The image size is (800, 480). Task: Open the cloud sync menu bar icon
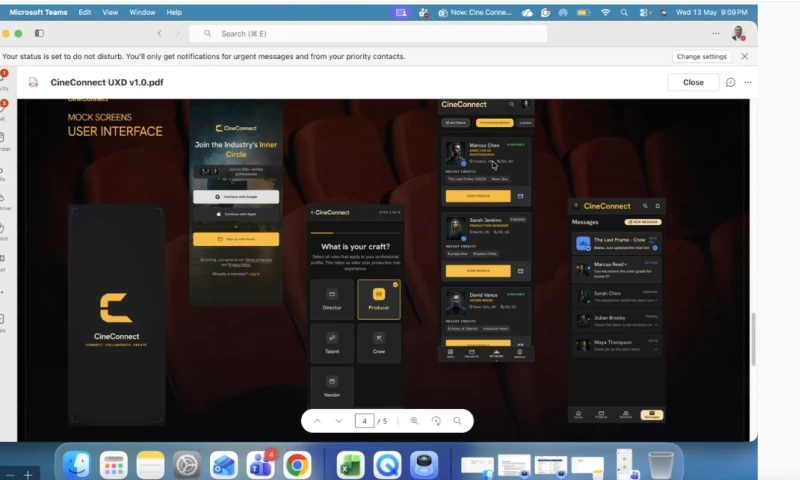pos(527,12)
